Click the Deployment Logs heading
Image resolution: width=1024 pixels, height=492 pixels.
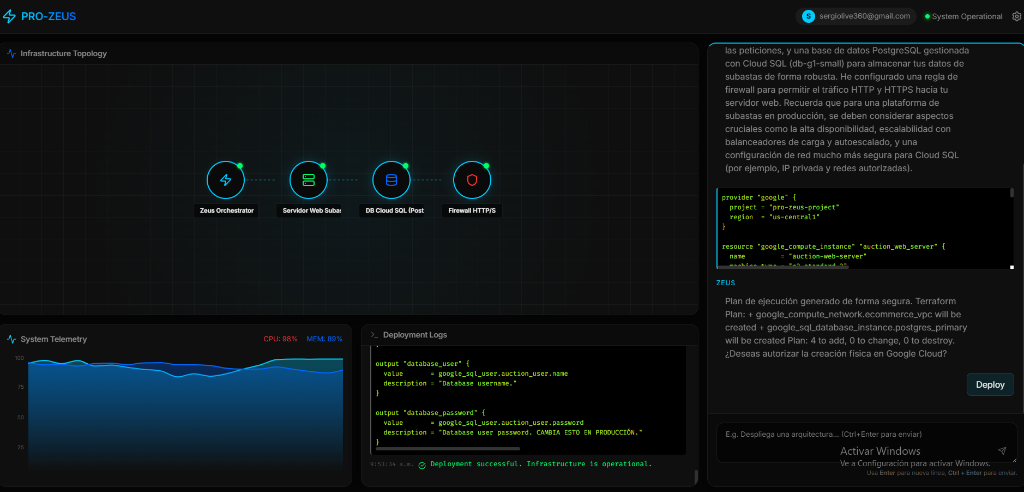pos(415,335)
